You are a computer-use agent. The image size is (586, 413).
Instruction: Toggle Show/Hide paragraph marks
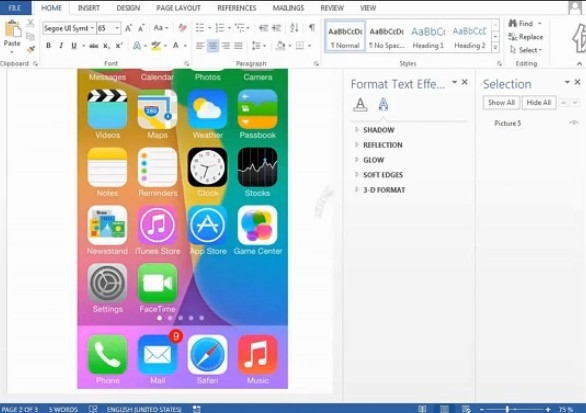(312, 28)
